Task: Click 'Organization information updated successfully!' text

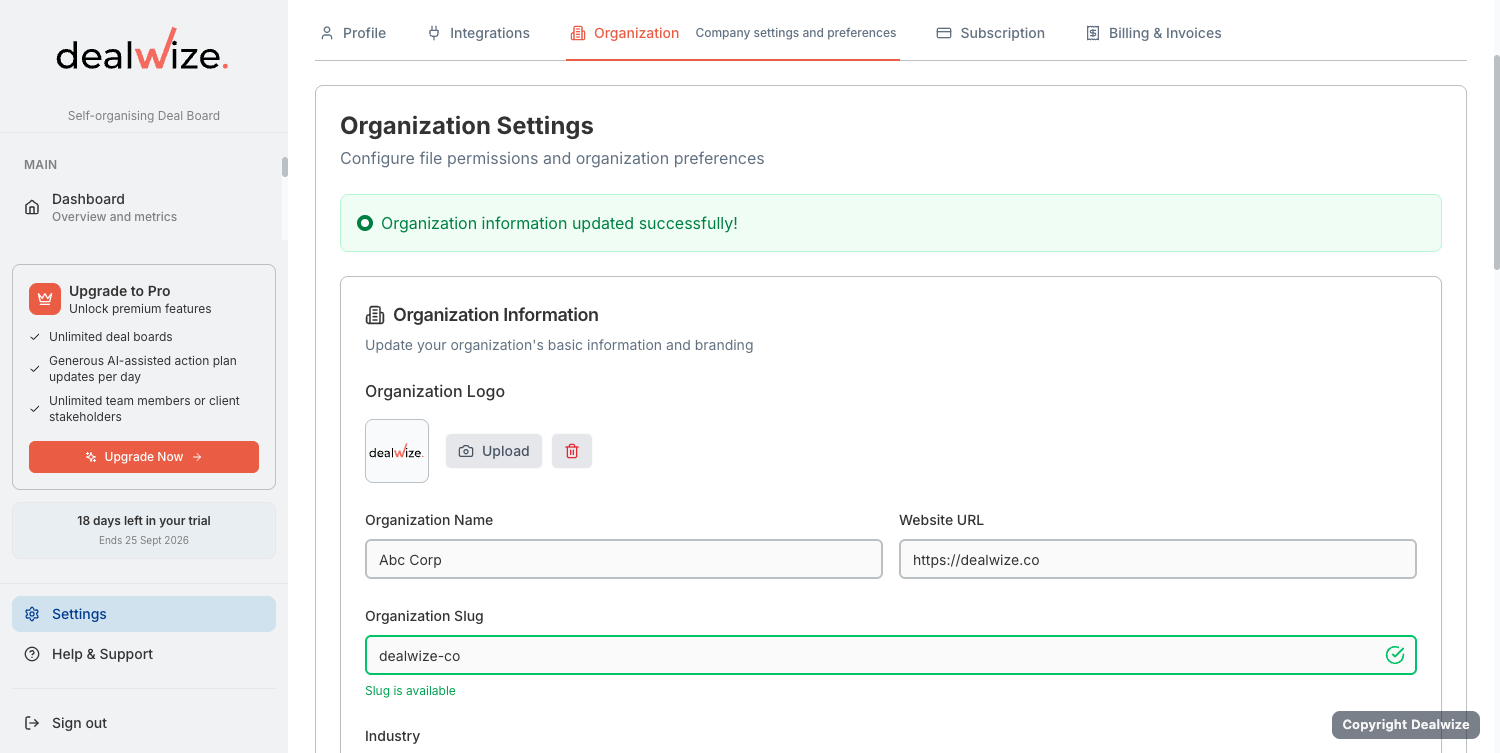Action: click(560, 223)
